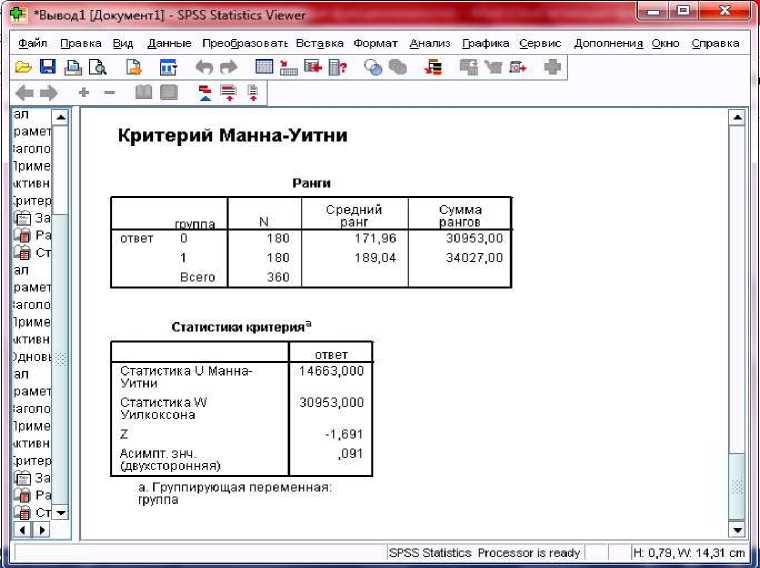Image resolution: width=760 pixels, height=568 pixels.
Task: Click the asymptotic significance value ,091
Action: (x=352, y=454)
